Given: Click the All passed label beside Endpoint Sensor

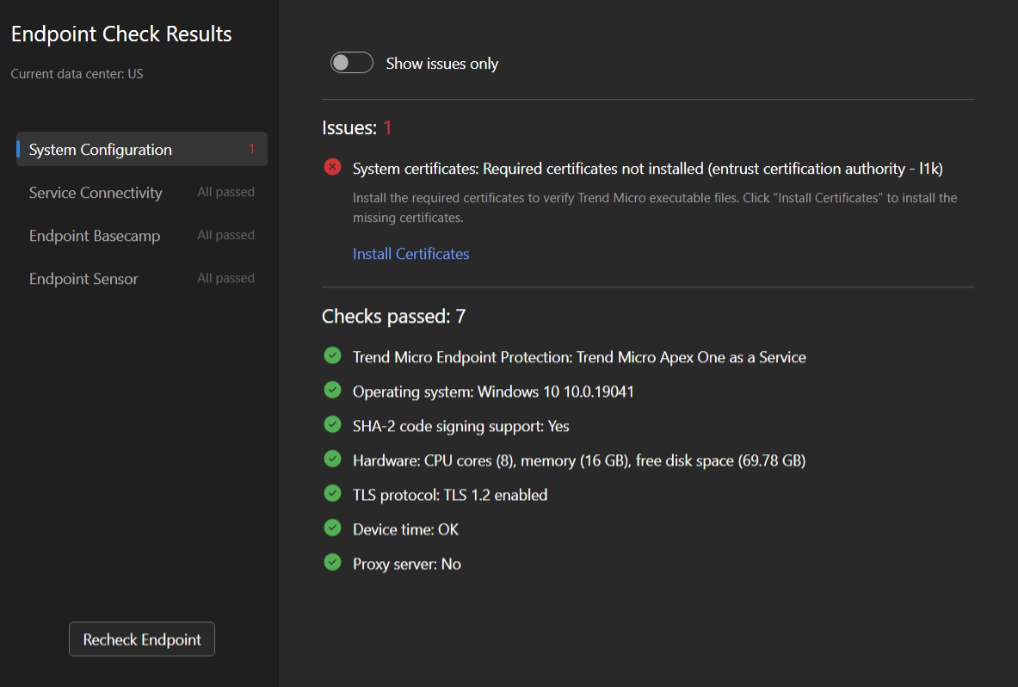Looking at the screenshot, I should pos(225,278).
